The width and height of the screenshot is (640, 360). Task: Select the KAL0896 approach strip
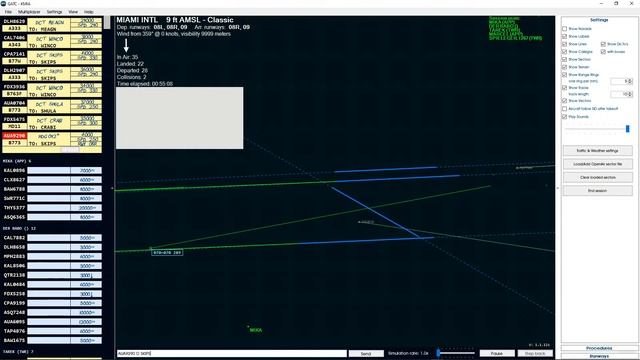click(x=52, y=170)
